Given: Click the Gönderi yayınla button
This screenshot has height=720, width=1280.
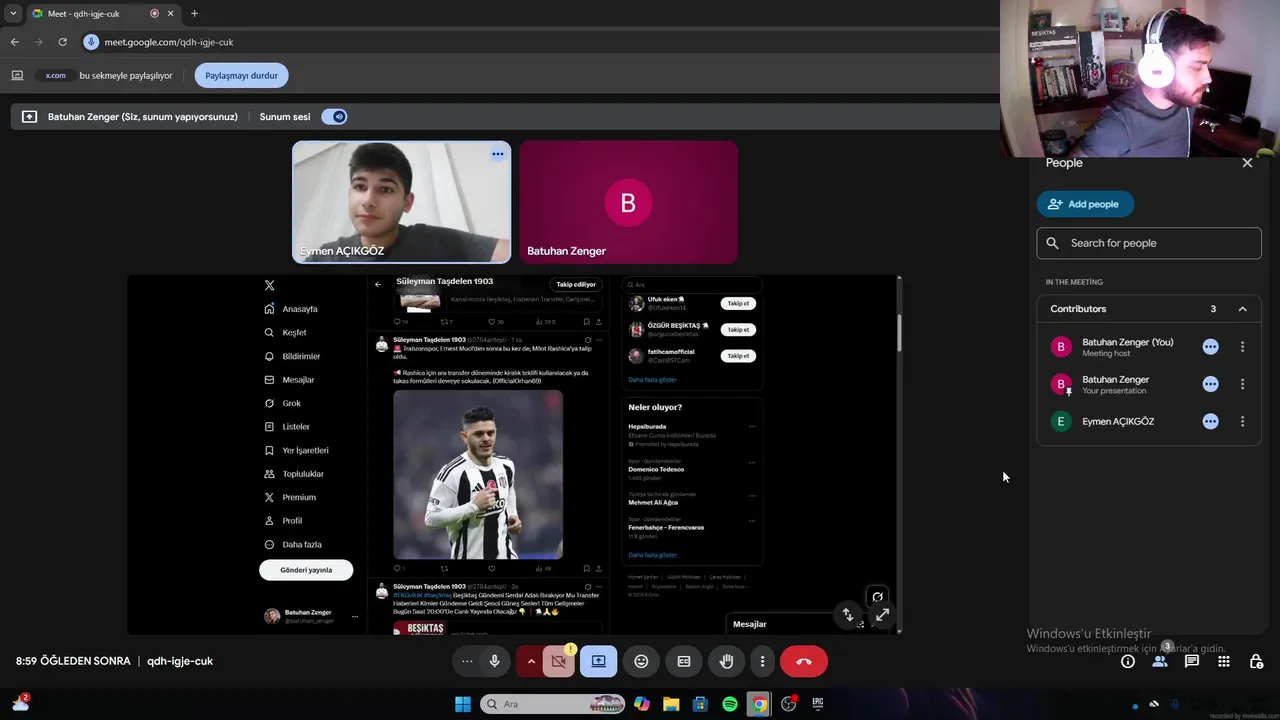Looking at the screenshot, I should [306, 570].
